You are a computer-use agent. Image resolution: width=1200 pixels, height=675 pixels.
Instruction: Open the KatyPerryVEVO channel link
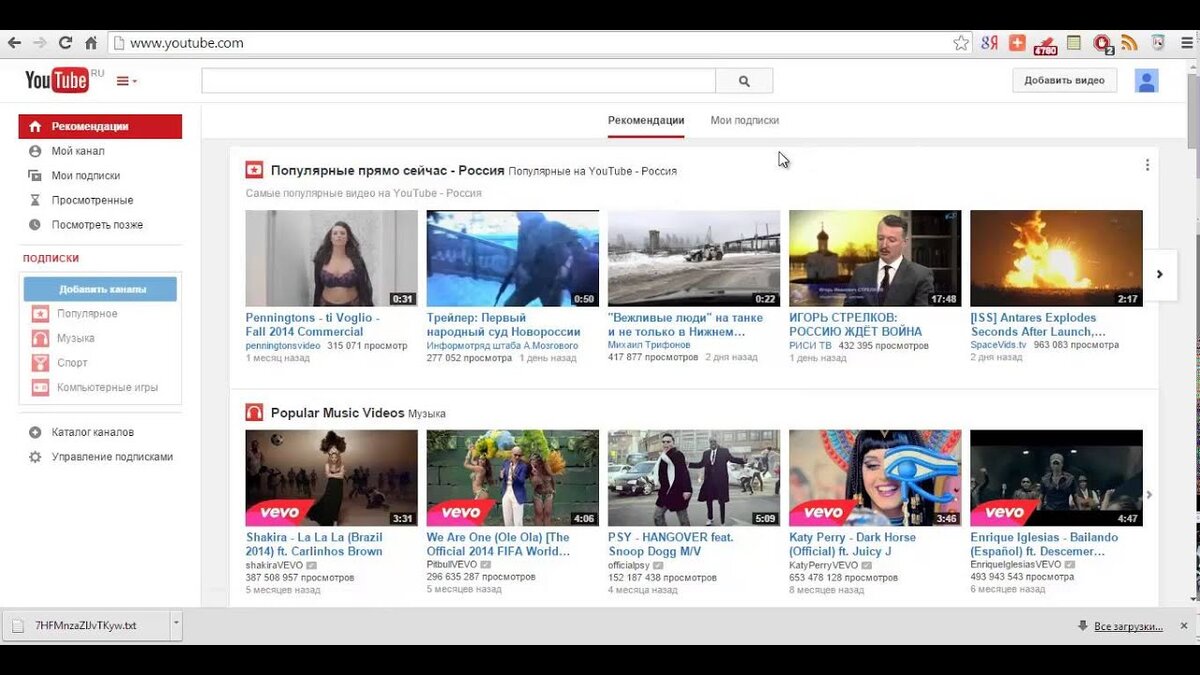pyautogui.click(x=824, y=565)
